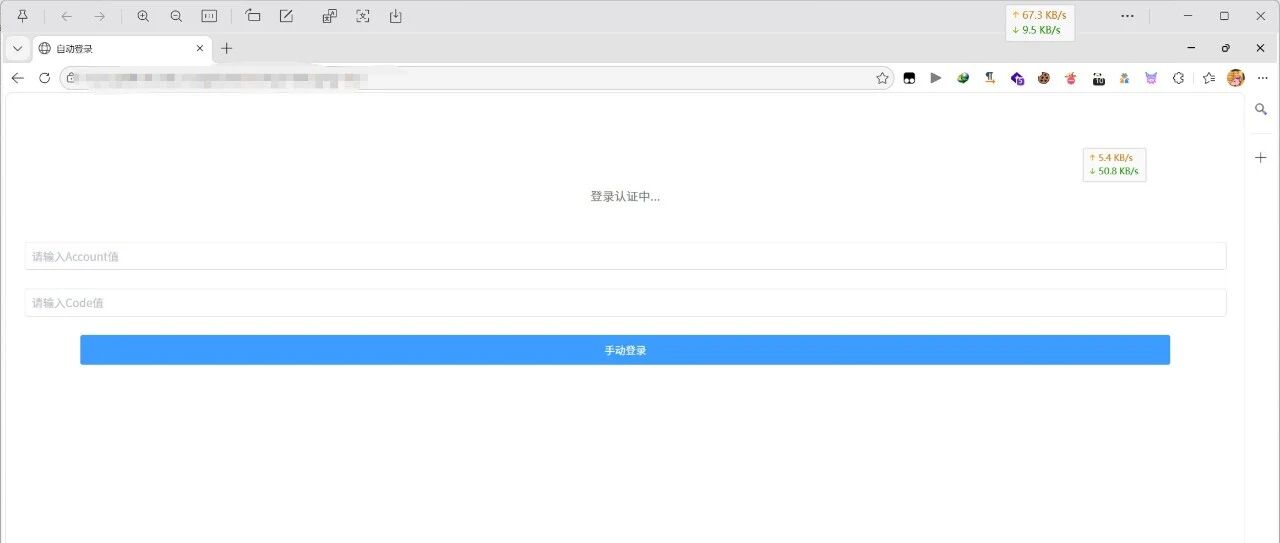Click the sidebar plus add icon
Screen dimensions: 1280x543
click(x=1261, y=158)
